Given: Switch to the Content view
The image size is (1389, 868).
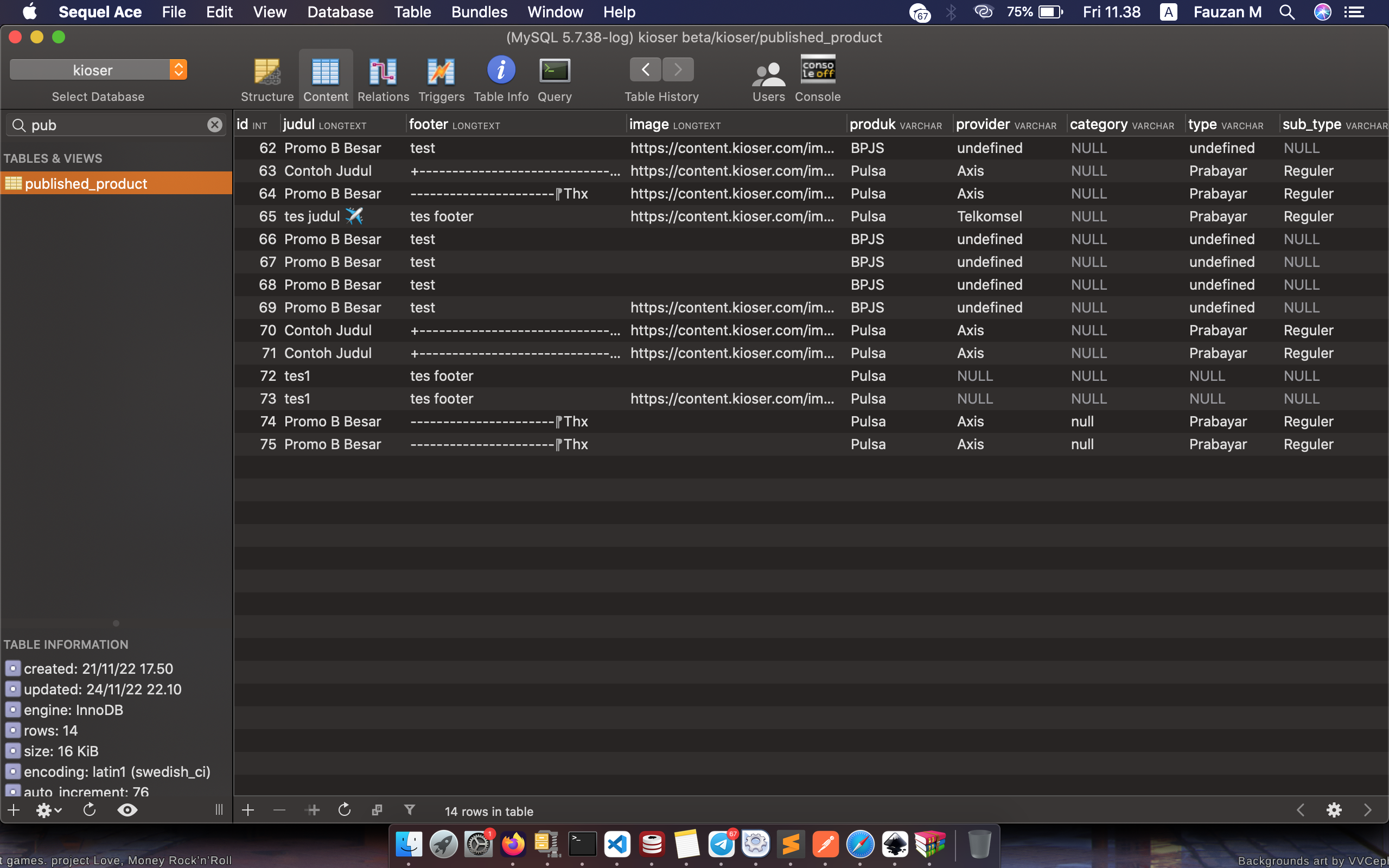Looking at the screenshot, I should click(326, 79).
